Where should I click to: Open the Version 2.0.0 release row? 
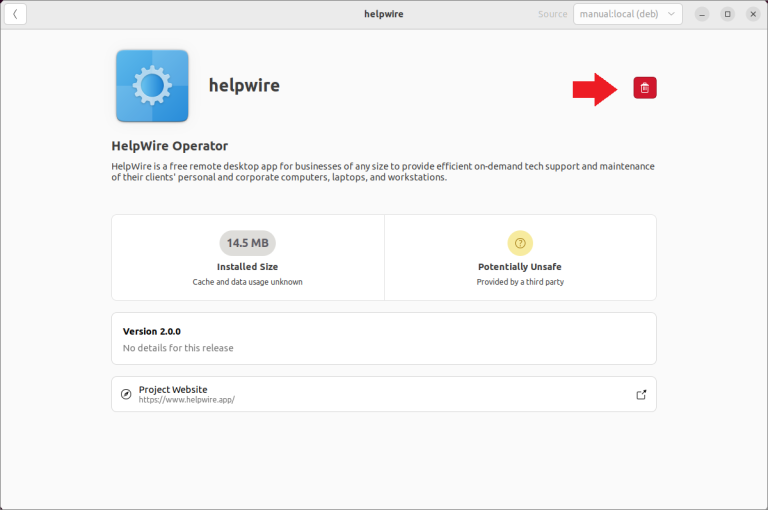tap(384, 339)
